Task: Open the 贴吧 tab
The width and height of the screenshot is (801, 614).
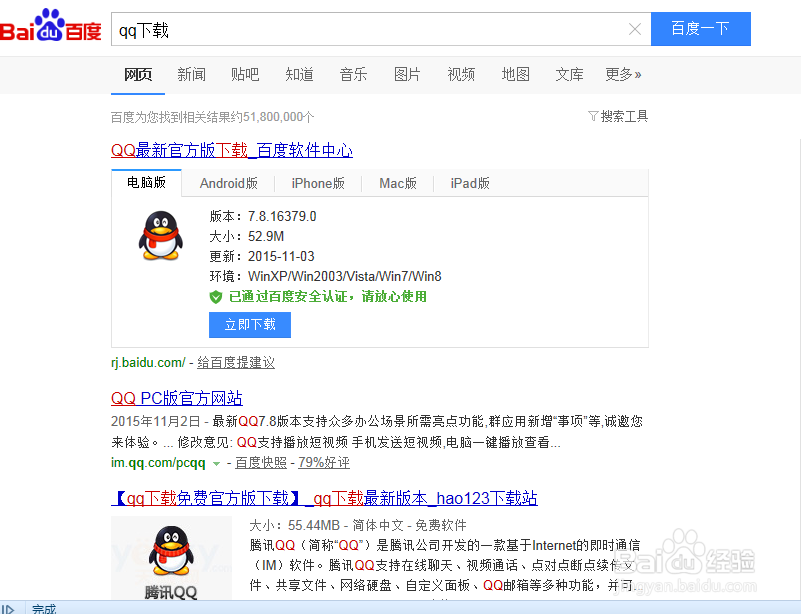Action: tap(245, 75)
